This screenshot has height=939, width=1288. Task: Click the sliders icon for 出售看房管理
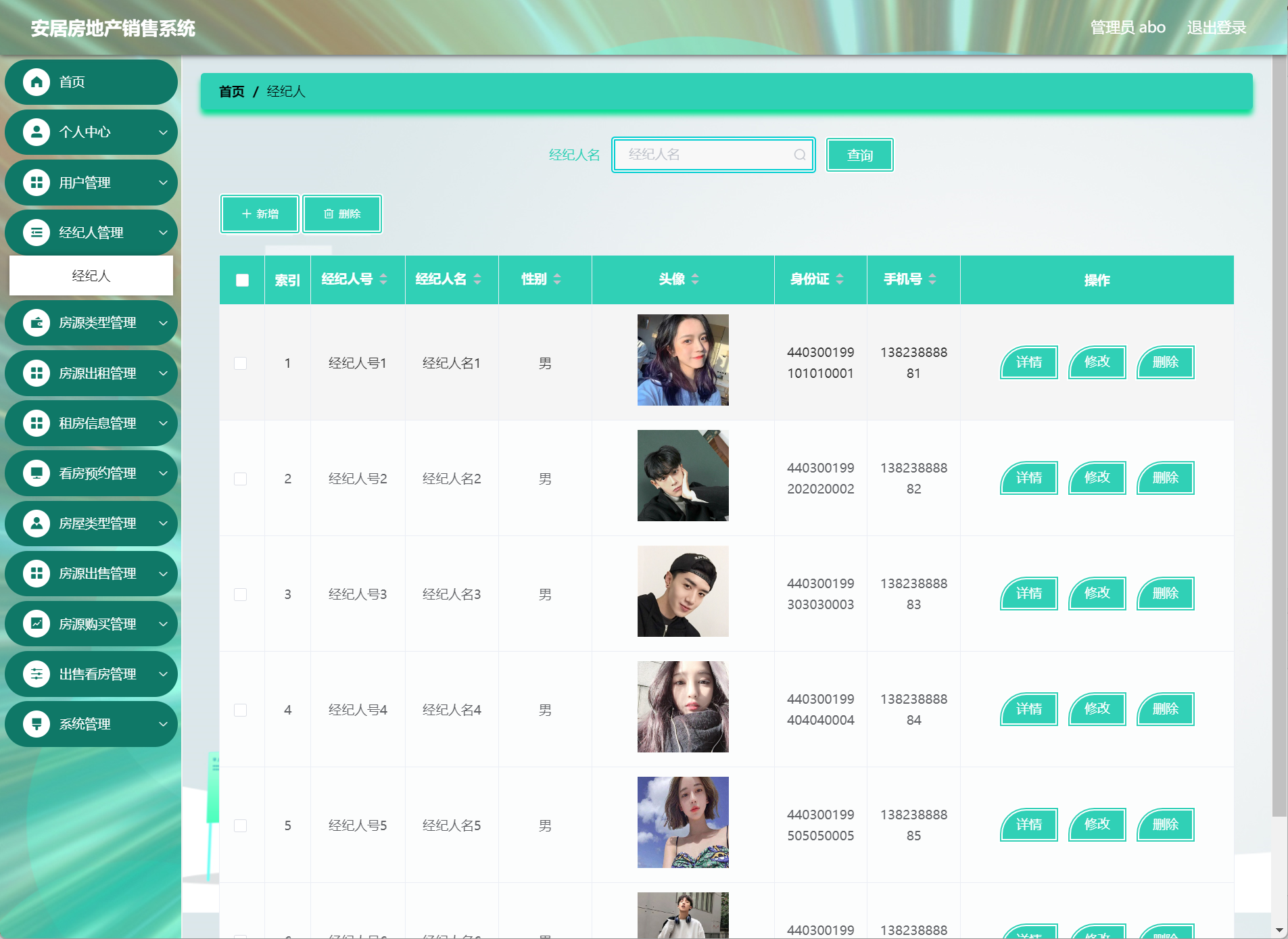point(37,674)
